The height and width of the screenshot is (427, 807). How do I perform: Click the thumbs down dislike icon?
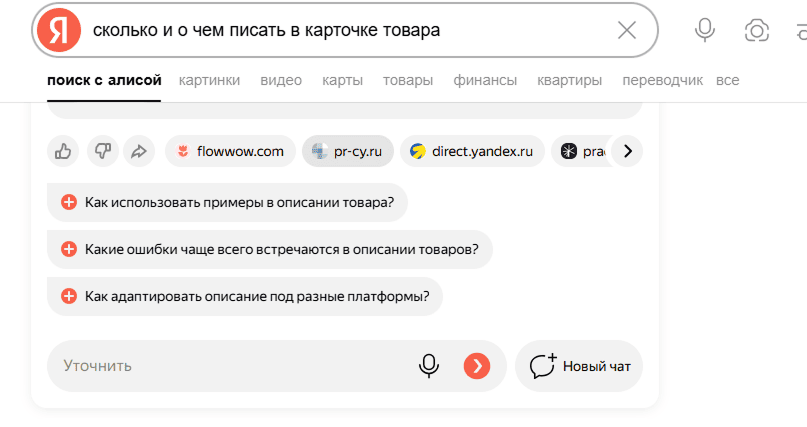click(102, 151)
